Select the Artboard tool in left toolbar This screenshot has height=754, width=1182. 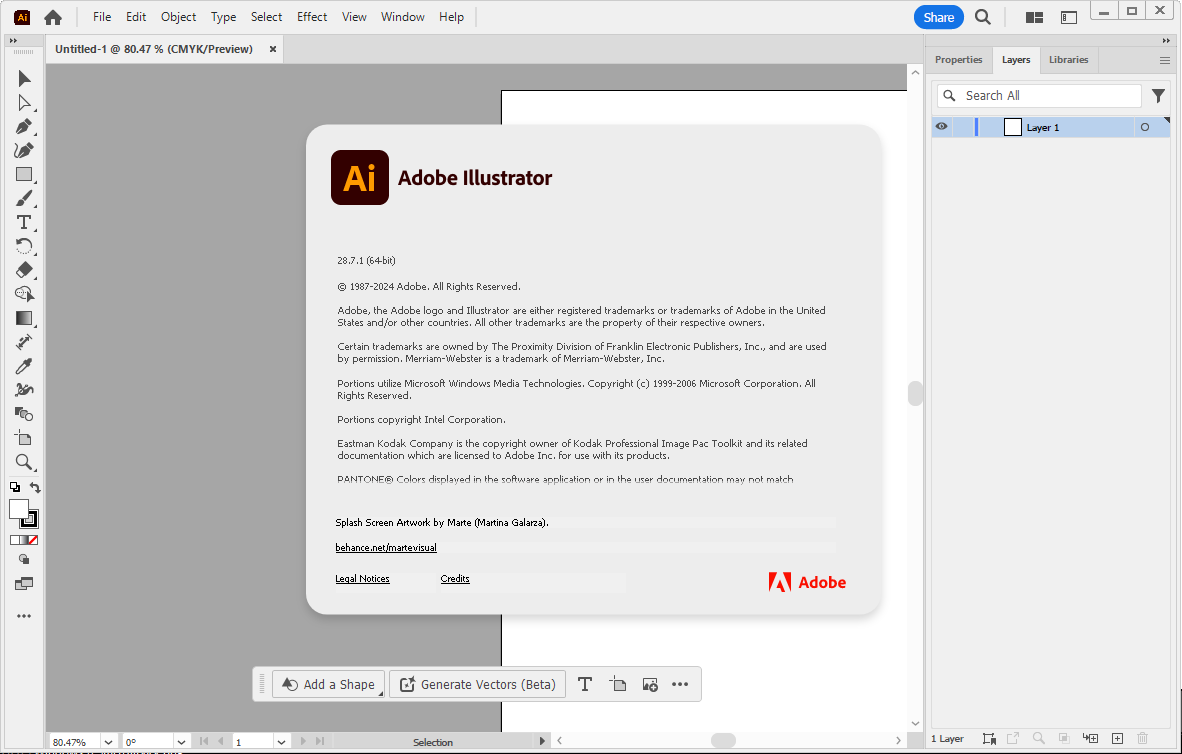[x=24, y=438]
